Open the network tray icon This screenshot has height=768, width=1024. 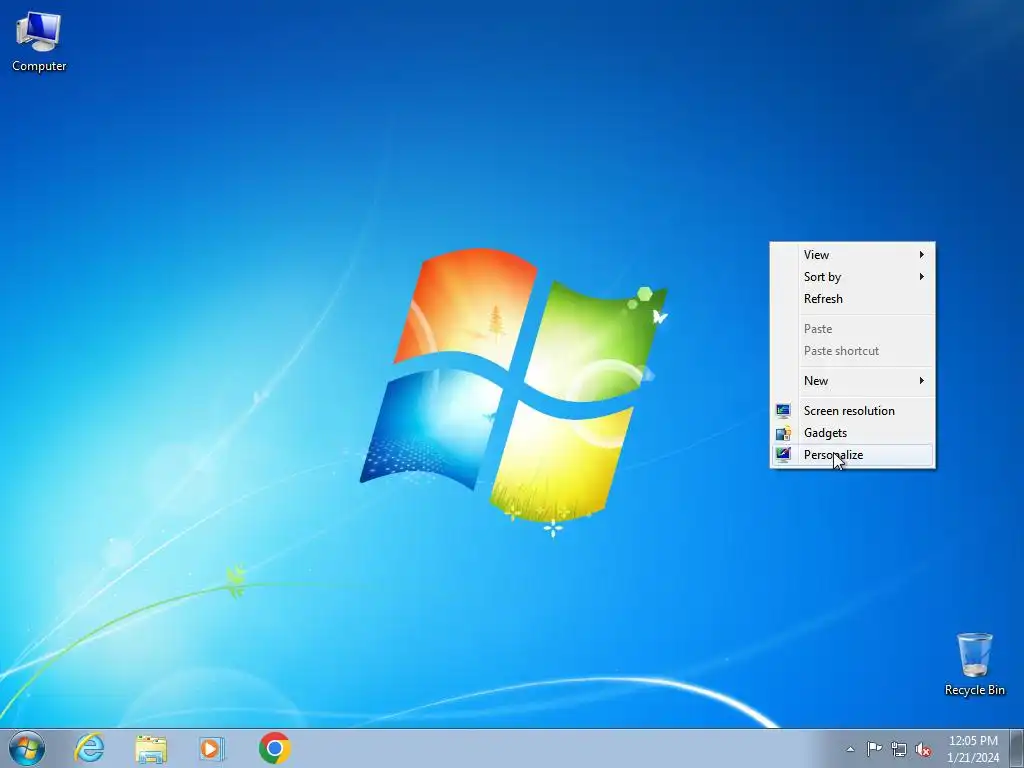[899, 749]
